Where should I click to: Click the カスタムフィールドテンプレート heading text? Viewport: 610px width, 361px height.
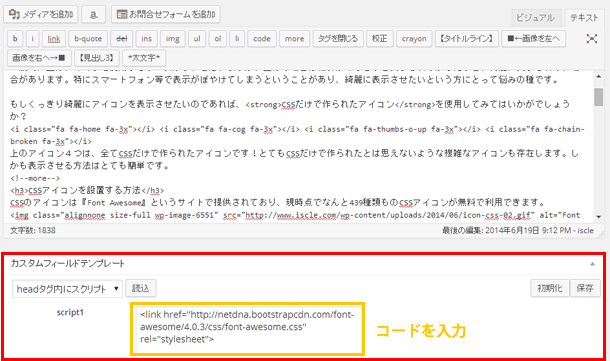tap(68, 263)
